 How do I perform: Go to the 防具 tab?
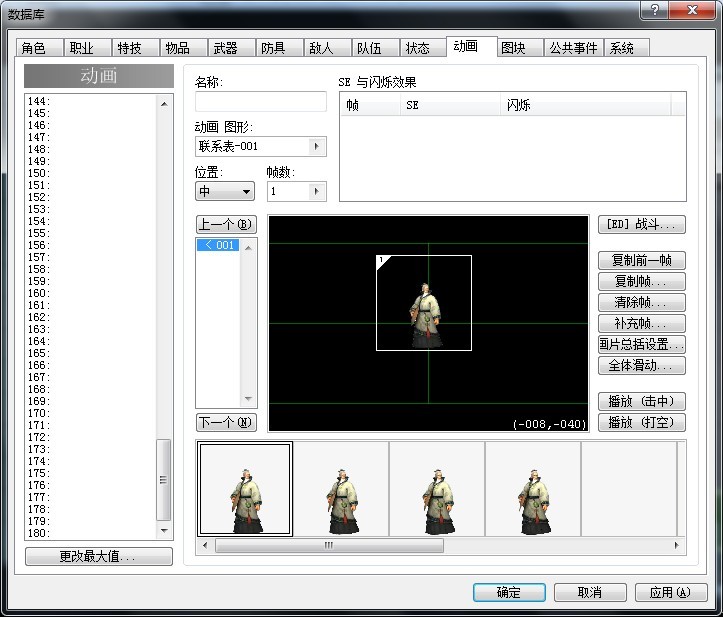279,48
